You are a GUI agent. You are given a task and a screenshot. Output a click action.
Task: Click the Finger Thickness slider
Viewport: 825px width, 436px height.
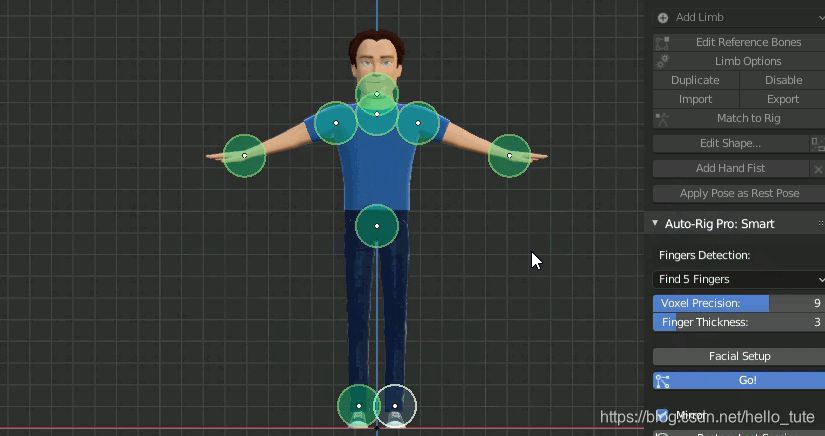[739, 322]
